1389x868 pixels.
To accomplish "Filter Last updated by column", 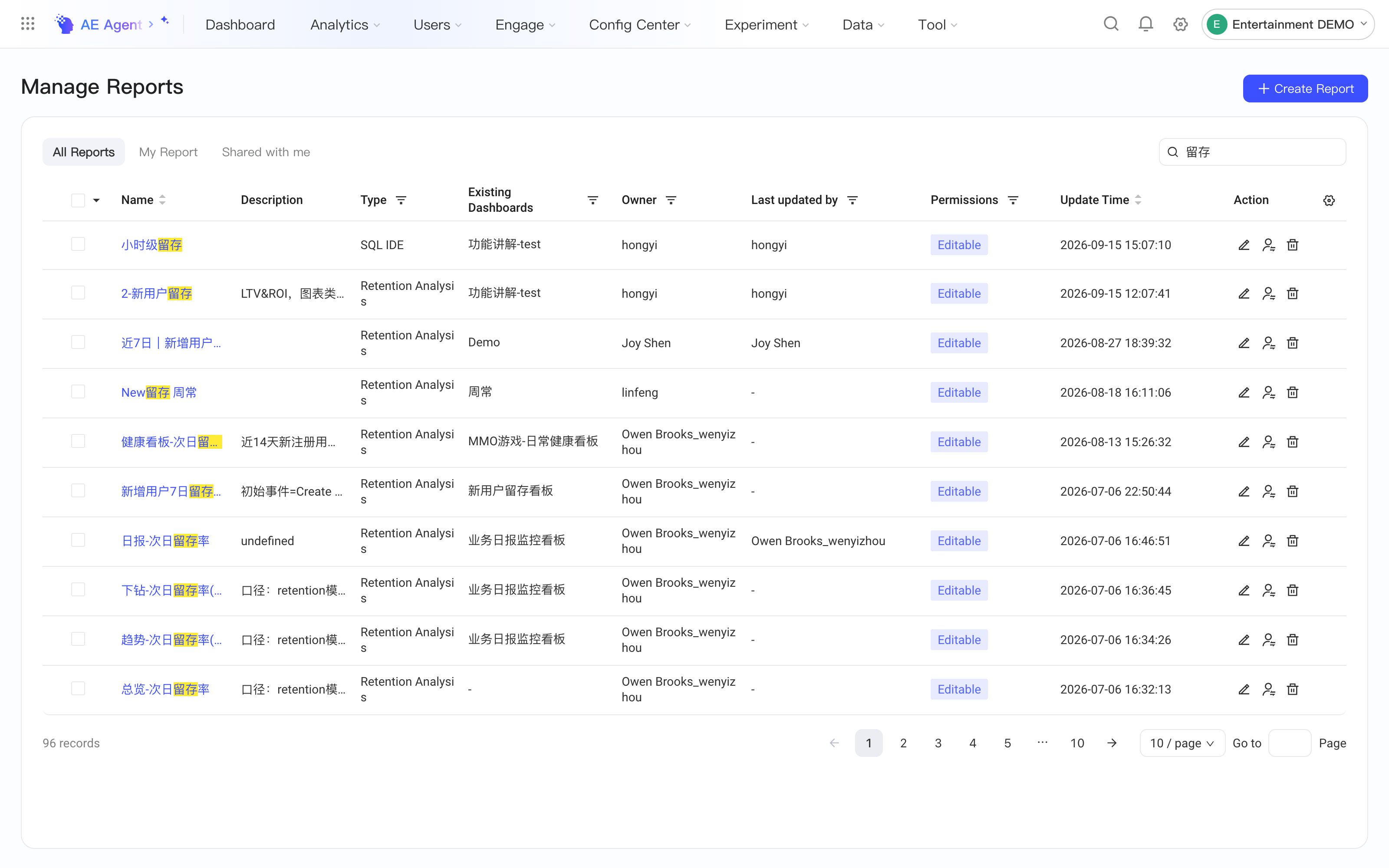I will coord(852,201).
